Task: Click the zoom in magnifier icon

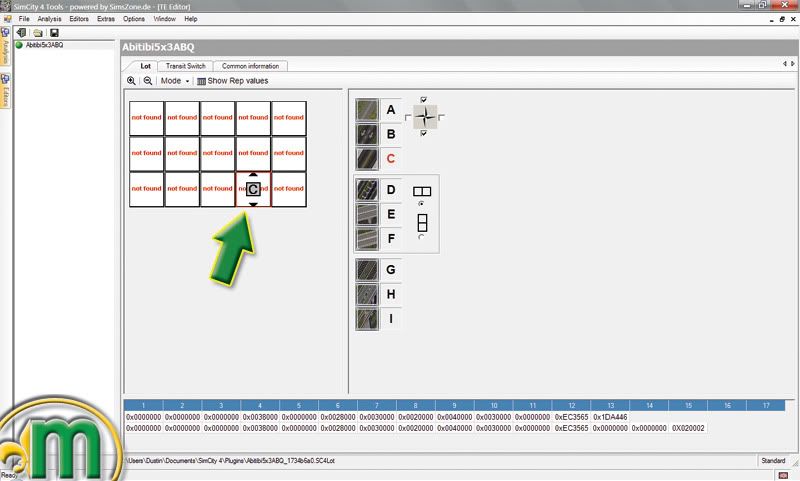Action: [x=131, y=81]
